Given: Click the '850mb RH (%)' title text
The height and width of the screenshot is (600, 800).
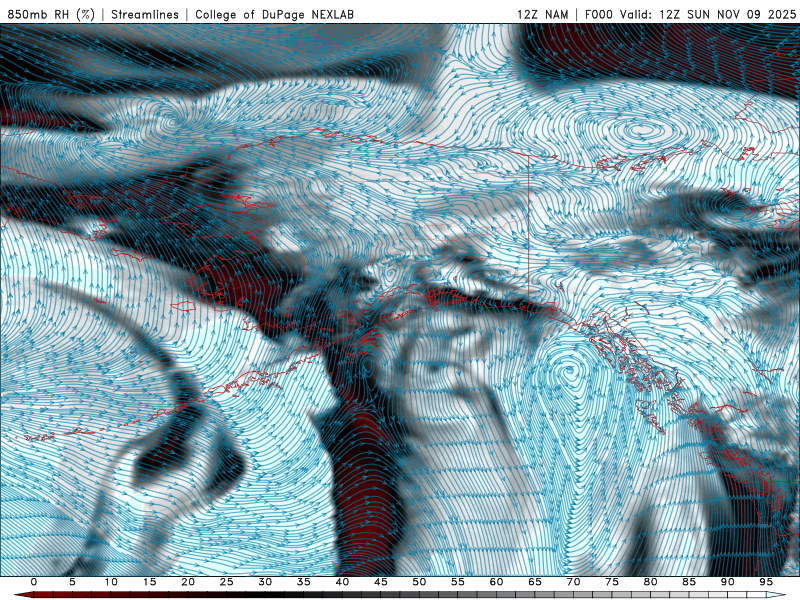Looking at the screenshot, I should [x=51, y=14].
